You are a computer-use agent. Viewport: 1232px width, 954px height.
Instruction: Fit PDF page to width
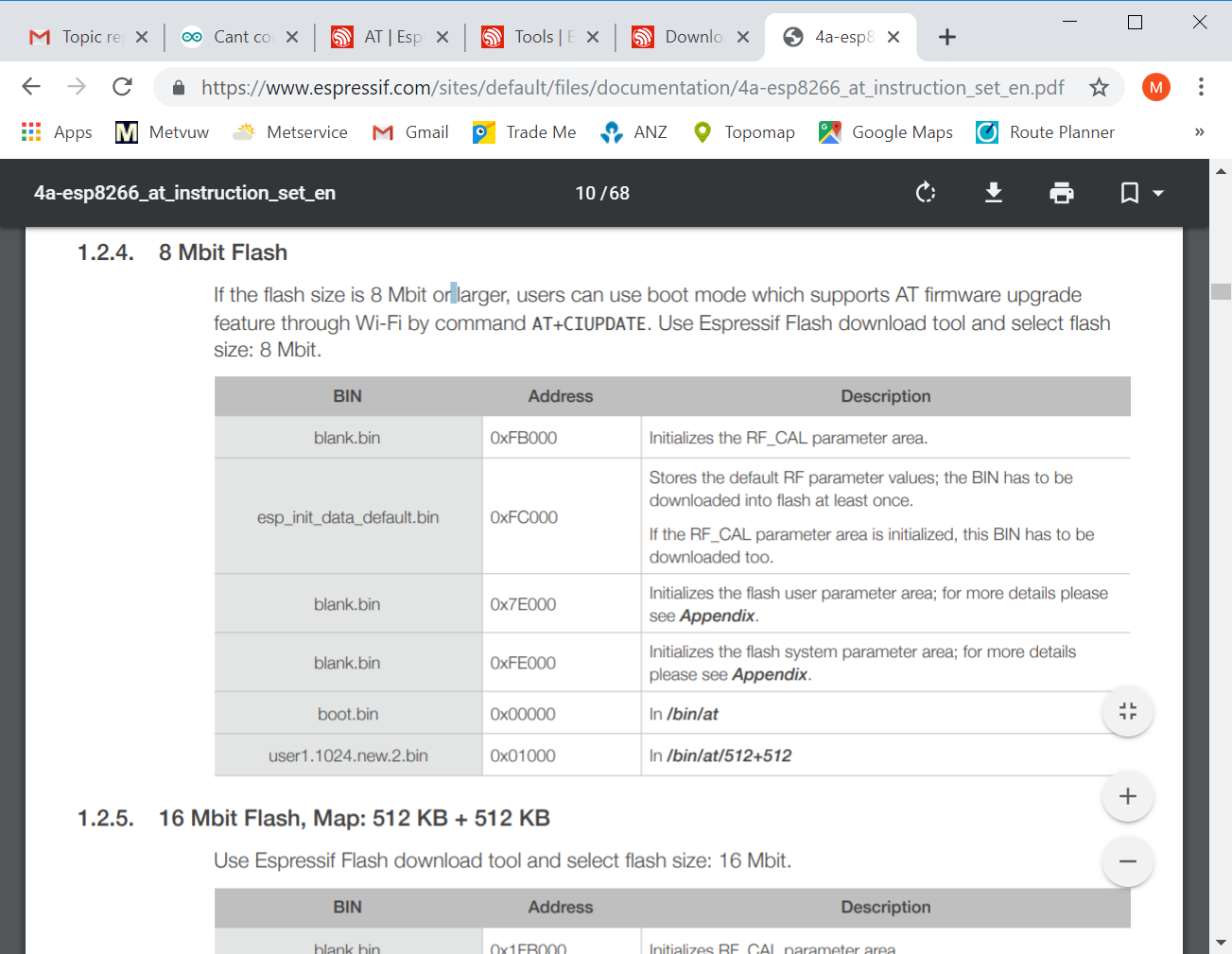(1128, 711)
